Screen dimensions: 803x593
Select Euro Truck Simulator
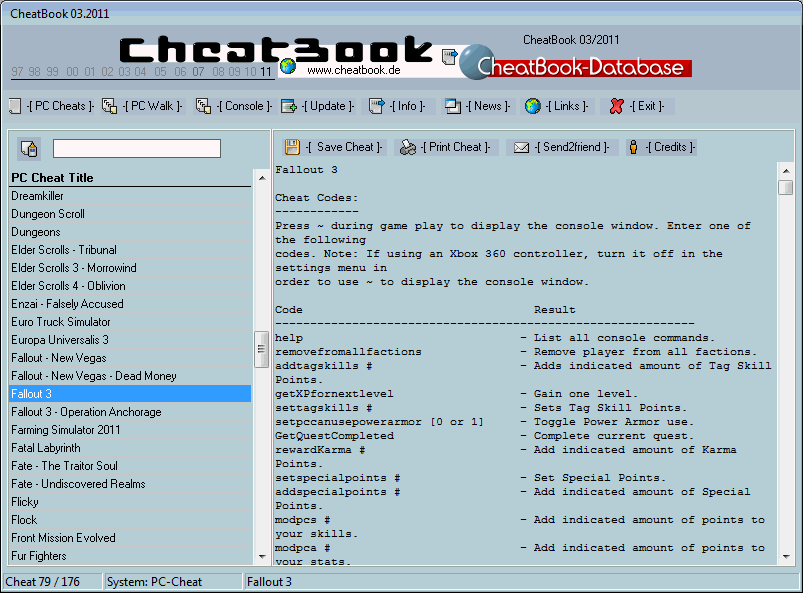click(x=130, y=322)
